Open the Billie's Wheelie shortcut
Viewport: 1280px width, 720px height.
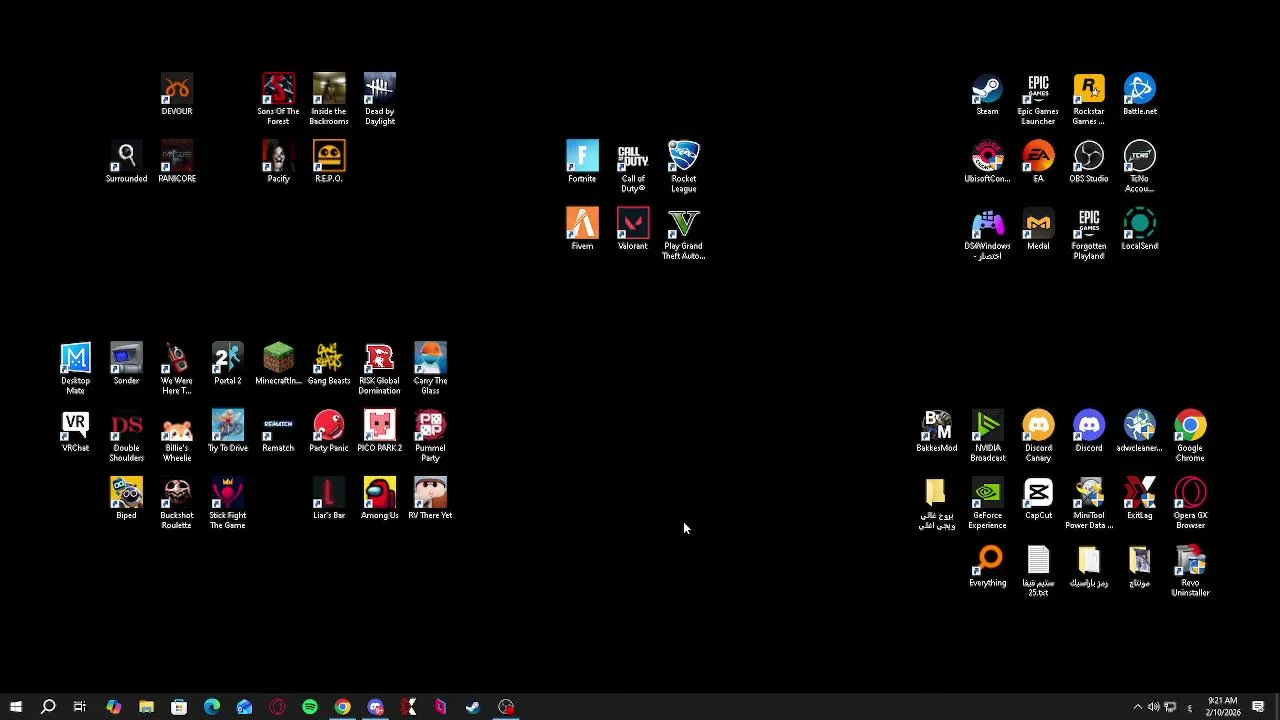(x=177, y=436)
